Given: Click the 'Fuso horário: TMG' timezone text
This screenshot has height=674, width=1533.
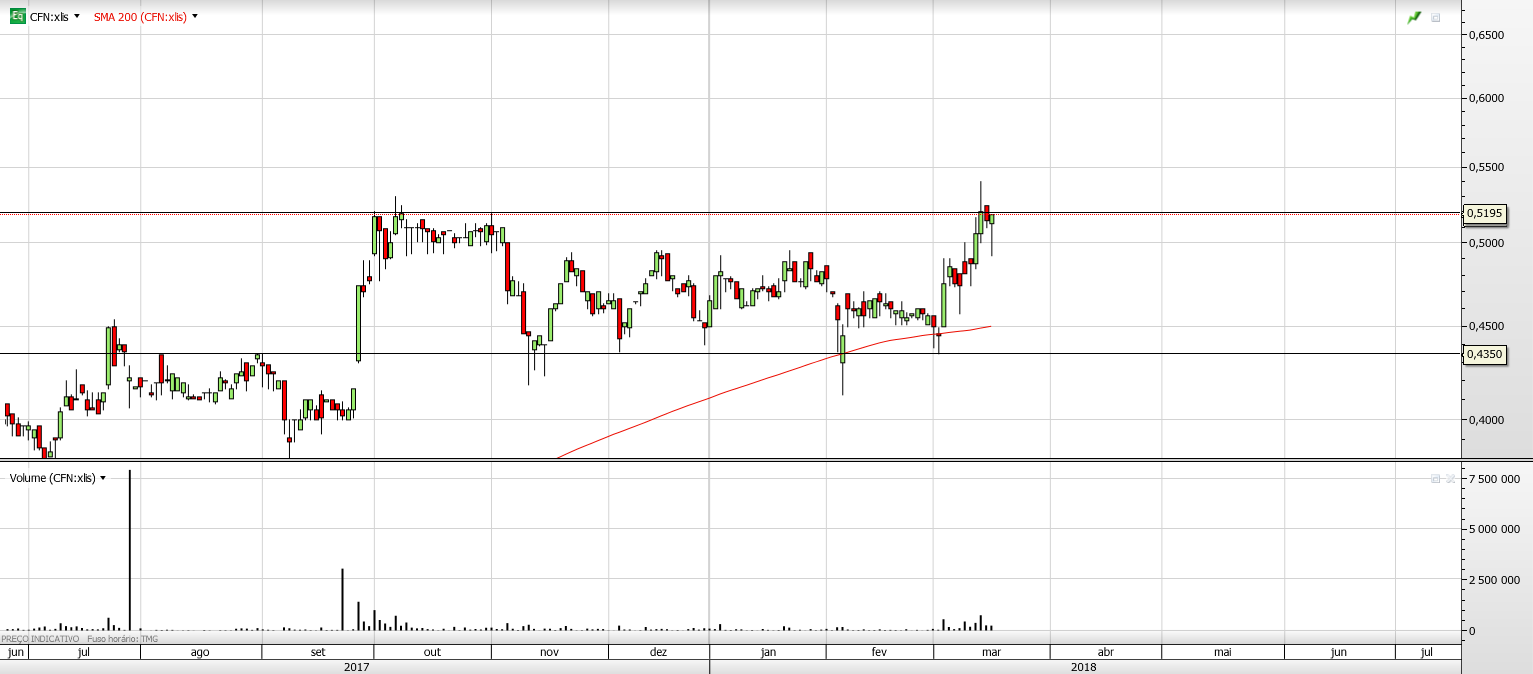Looking at the screenshot, I should click(123, 638).
